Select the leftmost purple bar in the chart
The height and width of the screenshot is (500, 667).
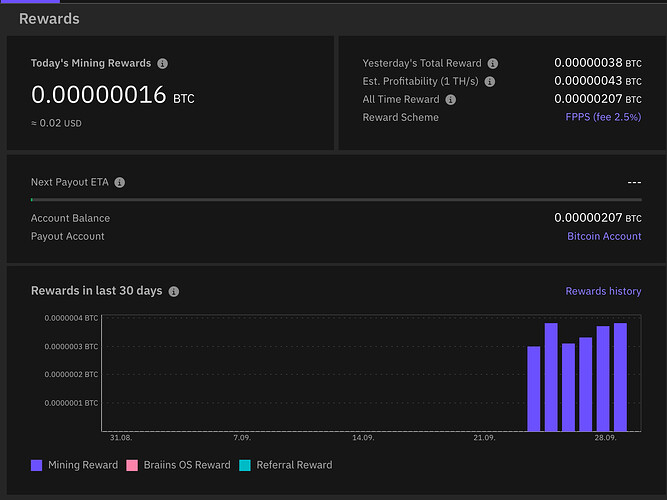pos(533,388)
